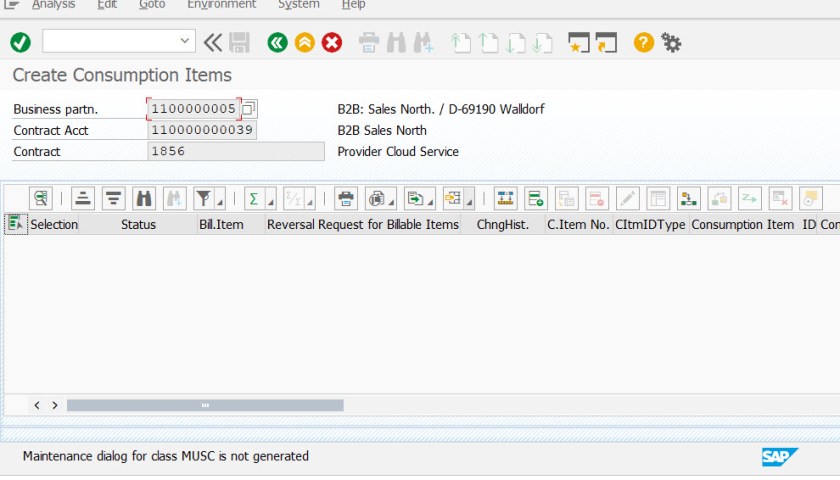This screenshot has width=840, height=480.
Task: Click the grid Find binoculars icon
Action: [x=144, y=199]
